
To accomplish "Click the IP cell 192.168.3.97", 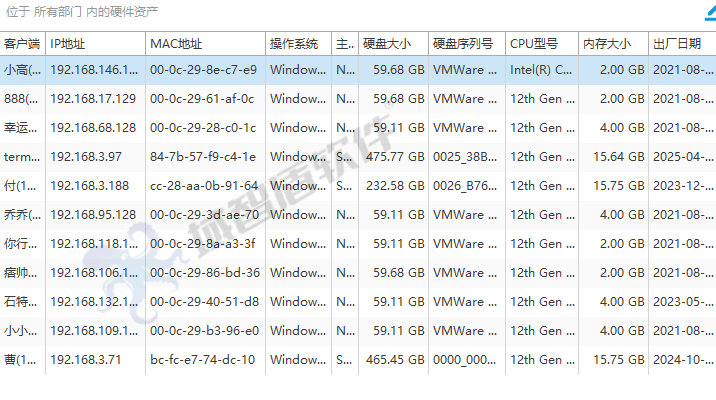I will point(86,157).
